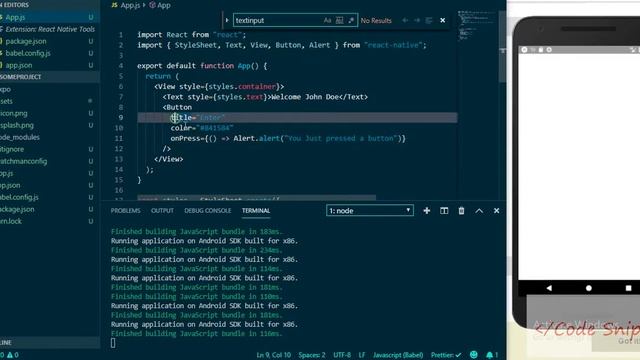Click 'Ln 9, Col 10' status entry
This screenshot has width=640, height=360.
(x=273, y=355)
